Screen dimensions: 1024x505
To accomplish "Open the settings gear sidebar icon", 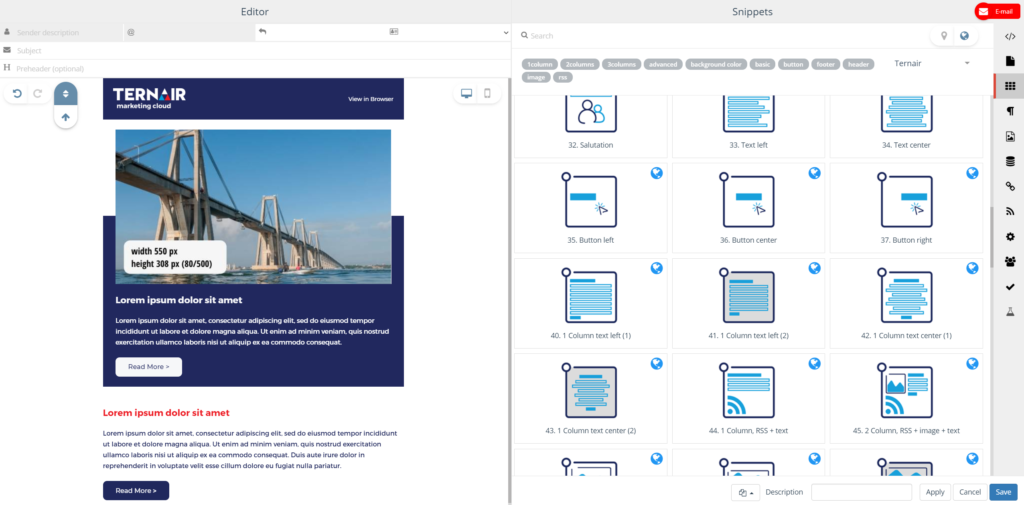I will (1010, 236).
